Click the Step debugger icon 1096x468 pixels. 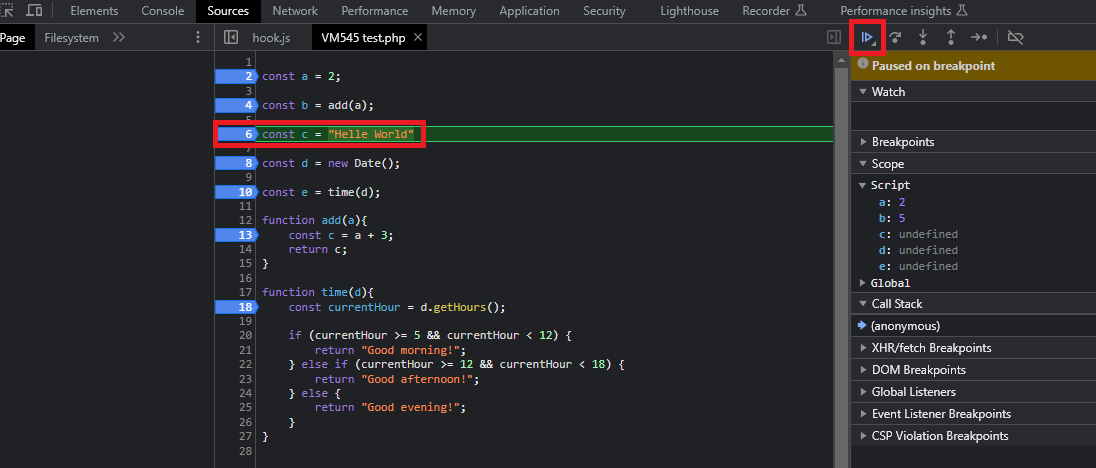click(x=979, y=38)
